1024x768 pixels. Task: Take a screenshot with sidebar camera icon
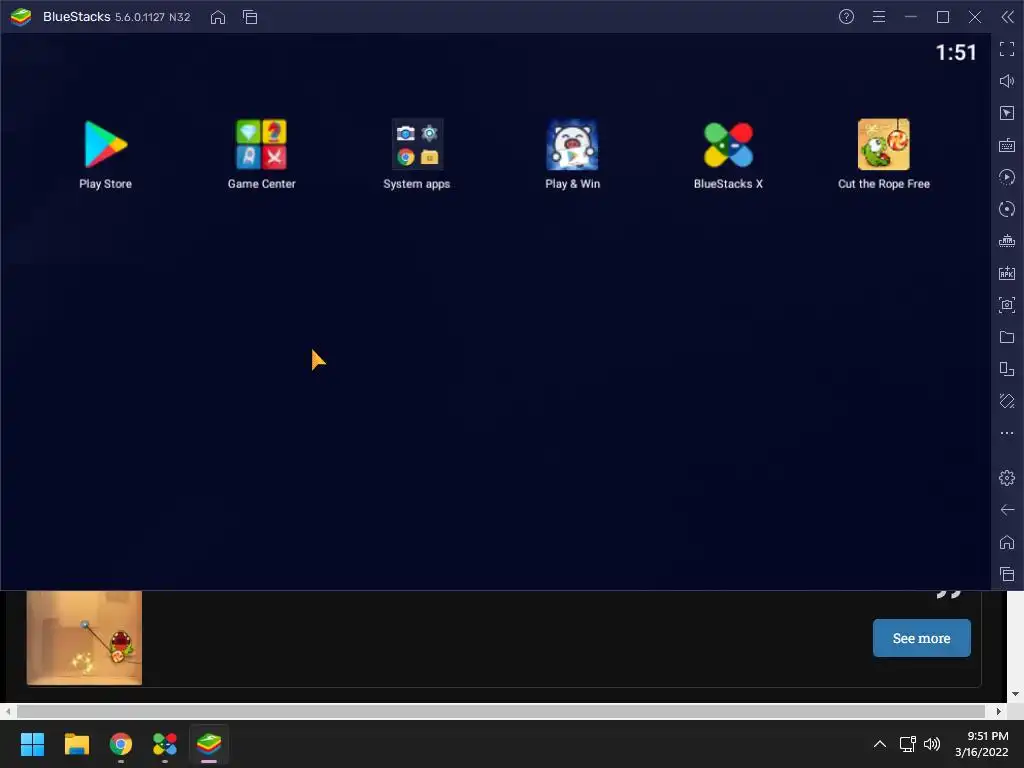tap(1007, 305)
